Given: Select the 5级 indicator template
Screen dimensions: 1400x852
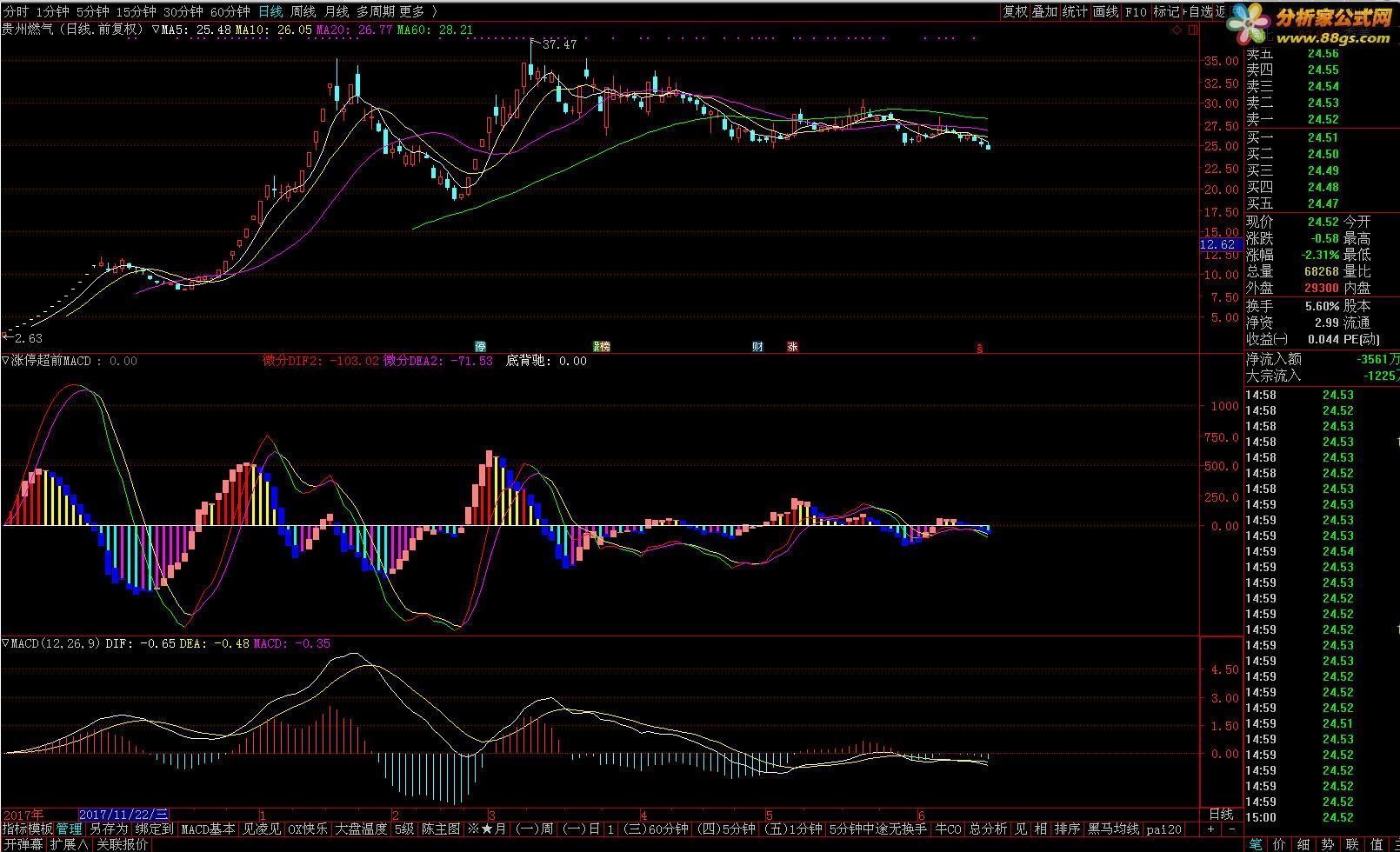Looking at the screenshot, I should tap(404, 829).
